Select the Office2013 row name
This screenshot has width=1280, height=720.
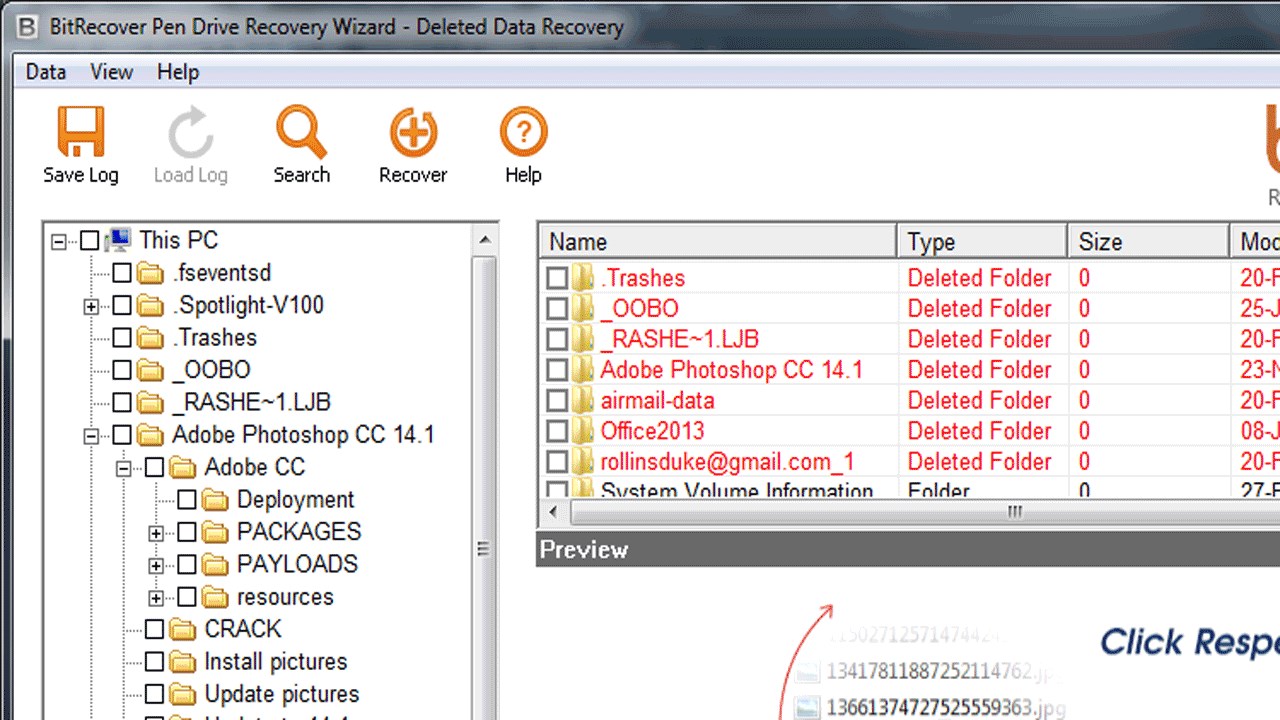coord(652,431)
